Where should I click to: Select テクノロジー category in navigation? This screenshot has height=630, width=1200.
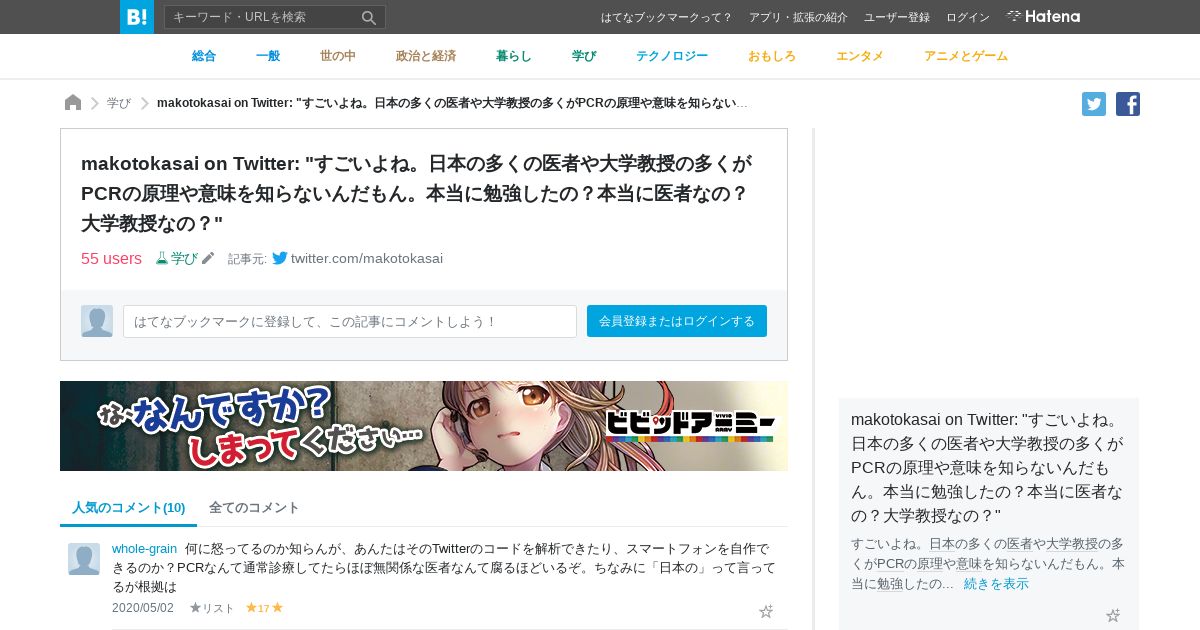[672, 56]
